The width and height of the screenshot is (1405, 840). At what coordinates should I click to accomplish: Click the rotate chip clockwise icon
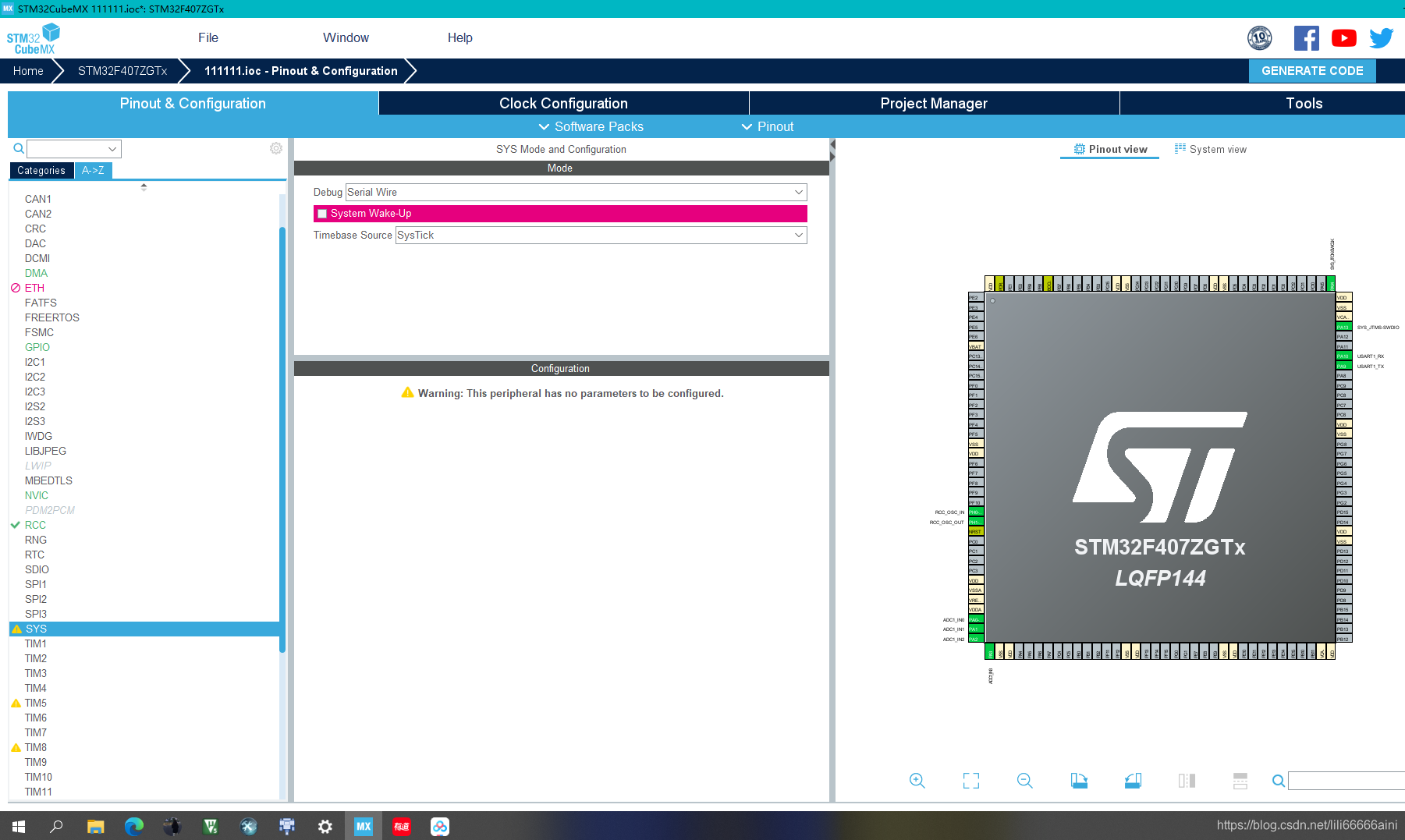click(1079, 781)
